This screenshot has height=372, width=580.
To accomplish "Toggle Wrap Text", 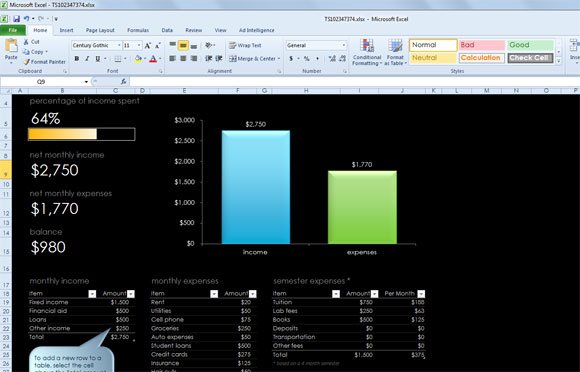I will pyautogui.click(x=245, y=45).
